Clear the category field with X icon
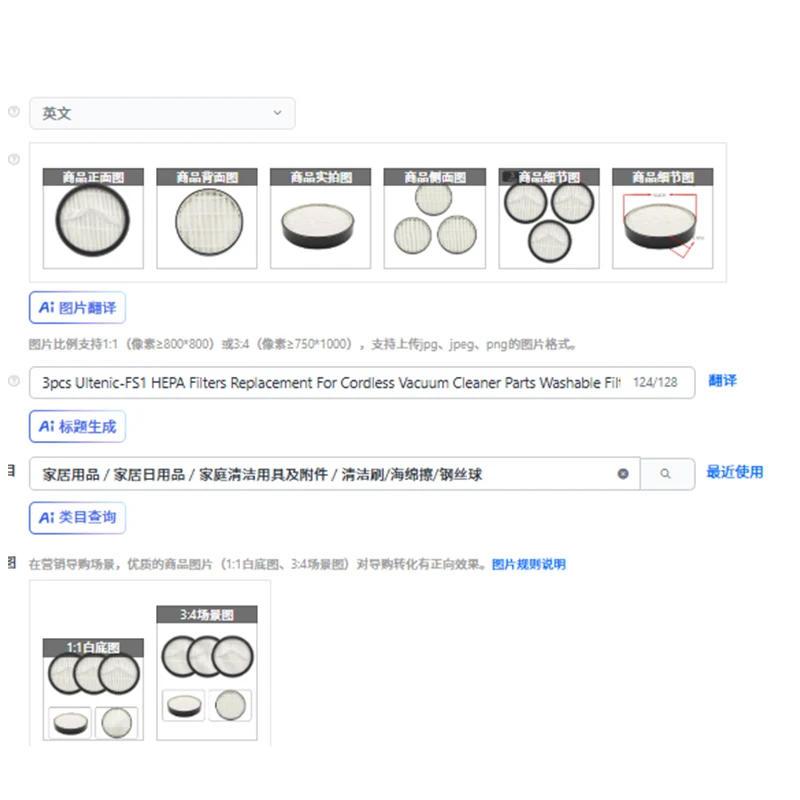 click(x=623, y=474)
